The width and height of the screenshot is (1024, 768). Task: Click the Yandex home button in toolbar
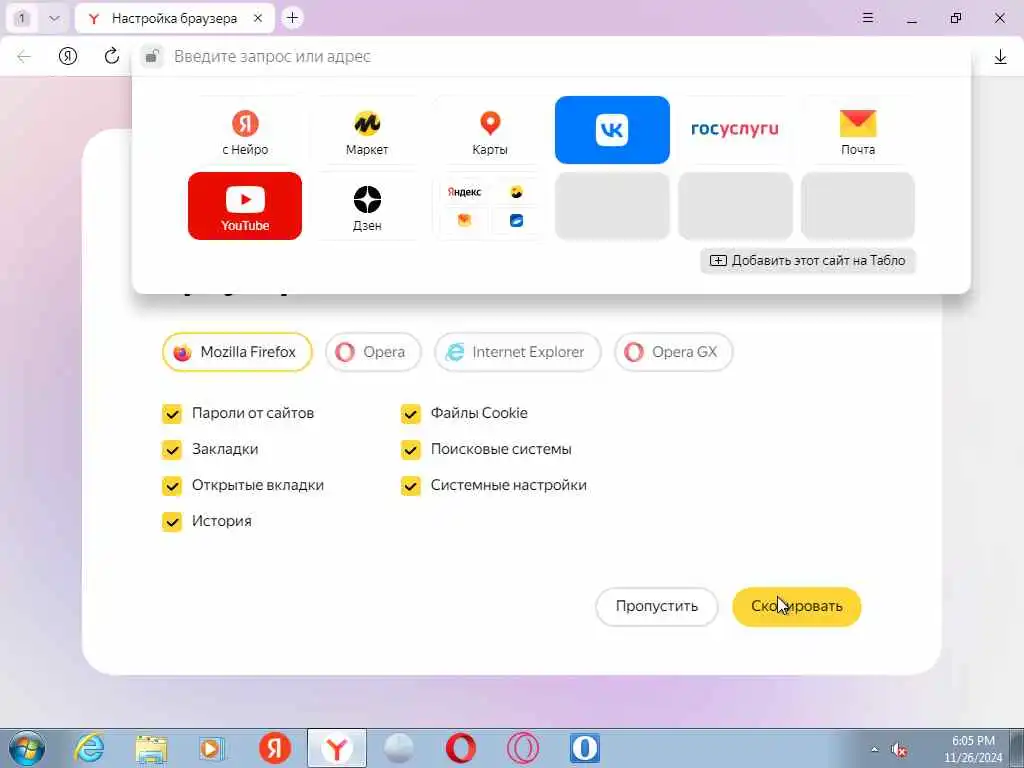pyautogui.click(x=68, y=57)
